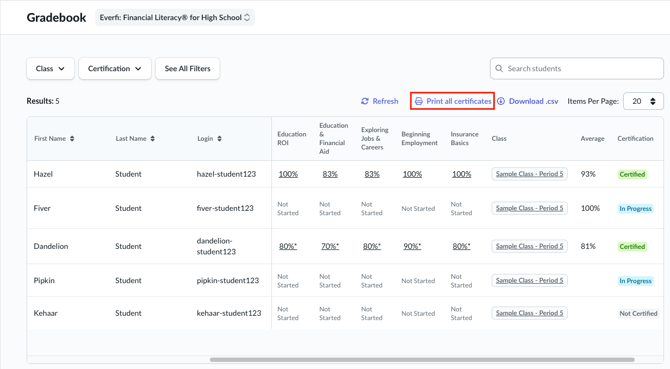This screenshot has width=670, height=369.
Task: Click the Last Name column header
Action: click(131, 138)
